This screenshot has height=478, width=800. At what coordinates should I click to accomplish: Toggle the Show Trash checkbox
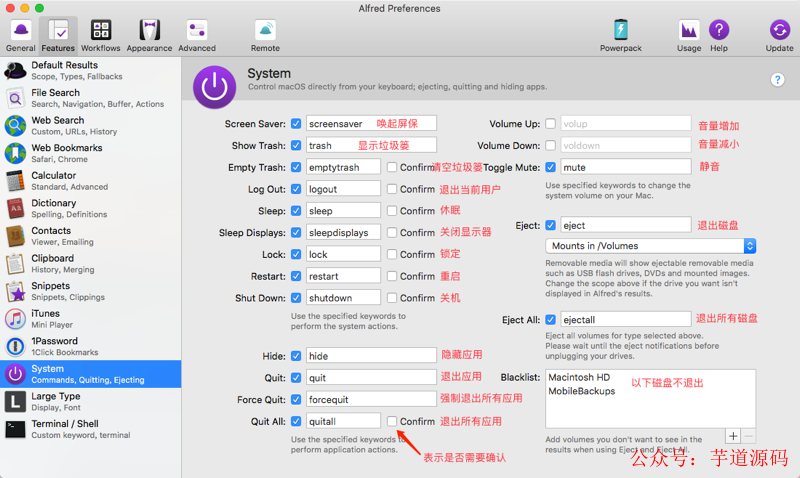point(296,145)
